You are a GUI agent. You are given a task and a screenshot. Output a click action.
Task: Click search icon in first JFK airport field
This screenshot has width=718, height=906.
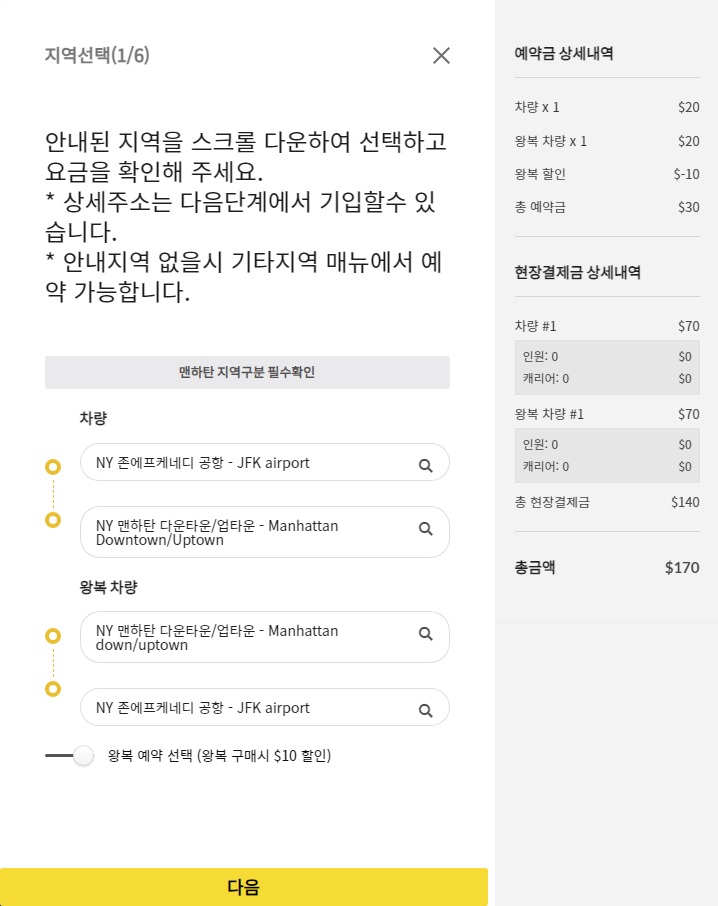pos(425,465)
